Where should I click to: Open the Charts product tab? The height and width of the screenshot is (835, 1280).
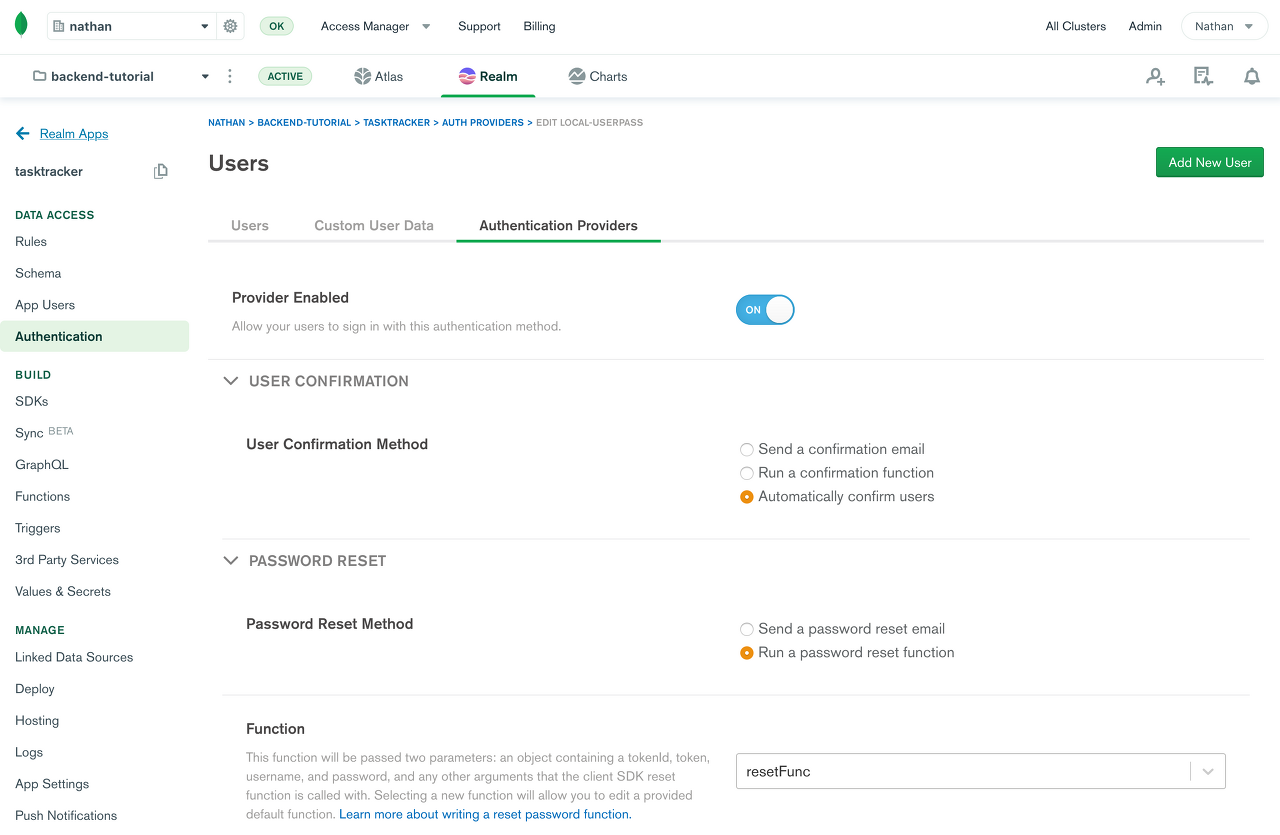tap(598, 76)
